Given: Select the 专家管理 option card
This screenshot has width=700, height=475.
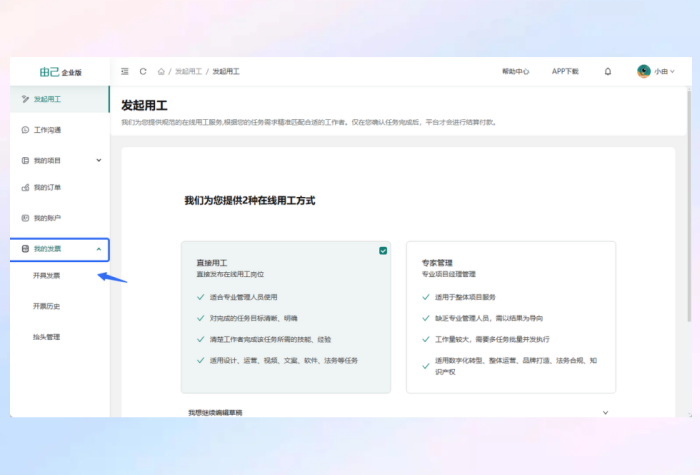Looking at the screenshot, I should pos(511,317).
